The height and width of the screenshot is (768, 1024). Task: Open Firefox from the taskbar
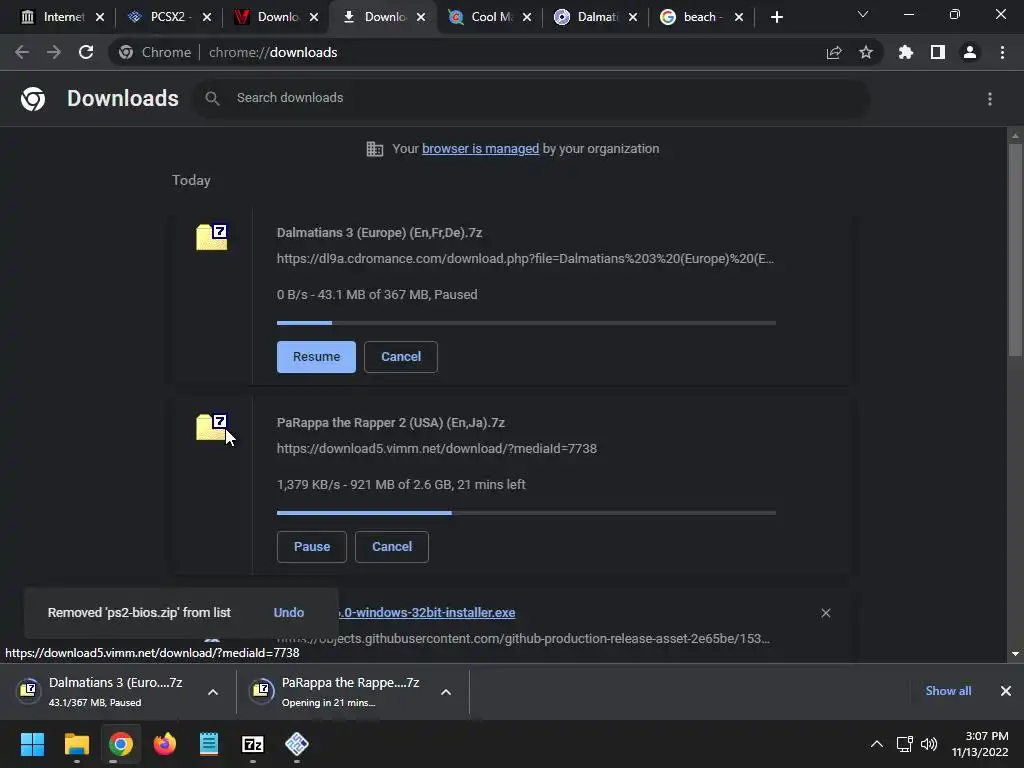(165, 744)
